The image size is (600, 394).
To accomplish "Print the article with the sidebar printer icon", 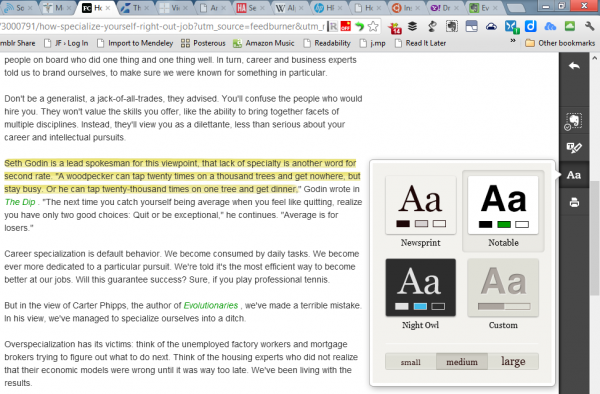I will pyautogui.click(x=574, y=202).
